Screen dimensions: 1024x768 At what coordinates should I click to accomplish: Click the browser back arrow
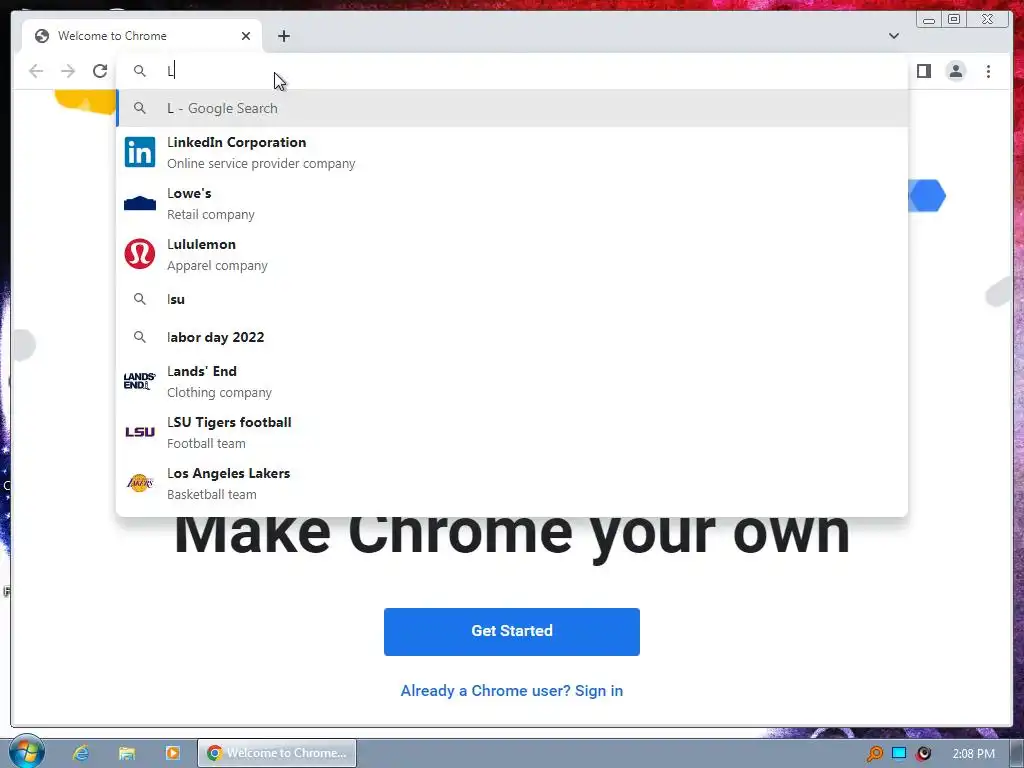coord(36,71)
